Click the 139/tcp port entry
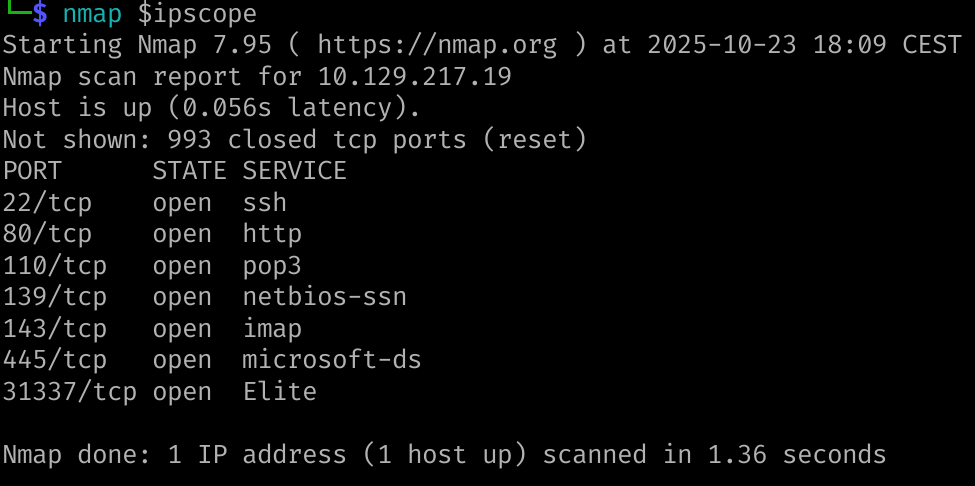 point(54,297)
